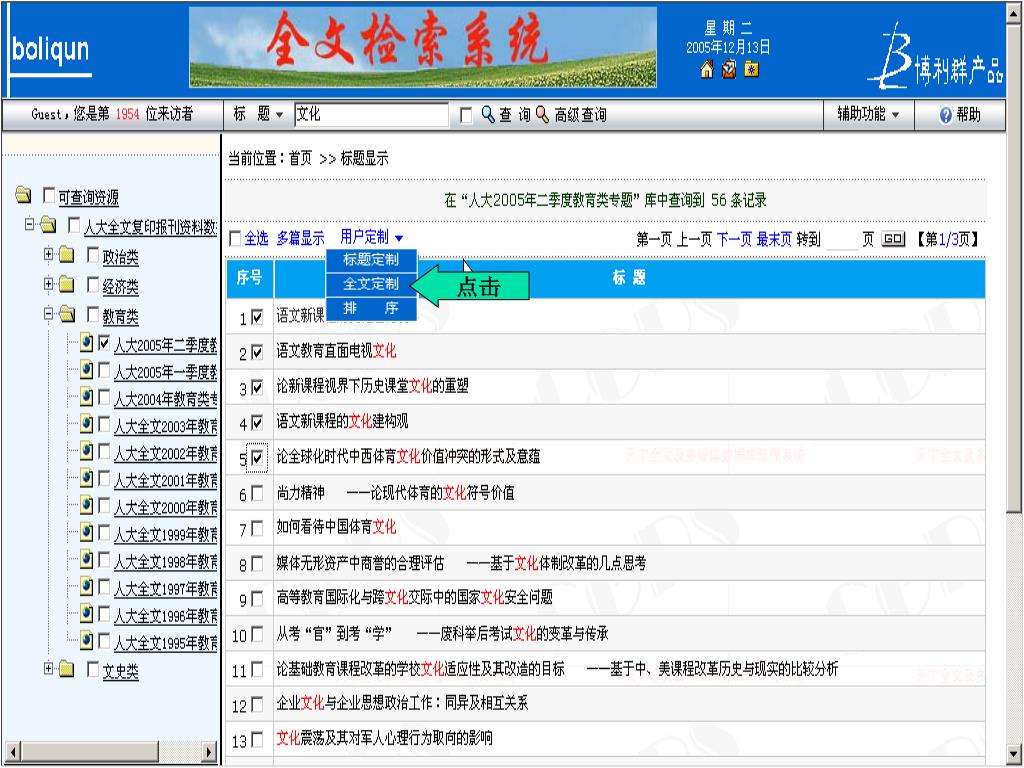Open the 辅助功能 dropdown menu
1024x768 pixels.
click(869, 115)
